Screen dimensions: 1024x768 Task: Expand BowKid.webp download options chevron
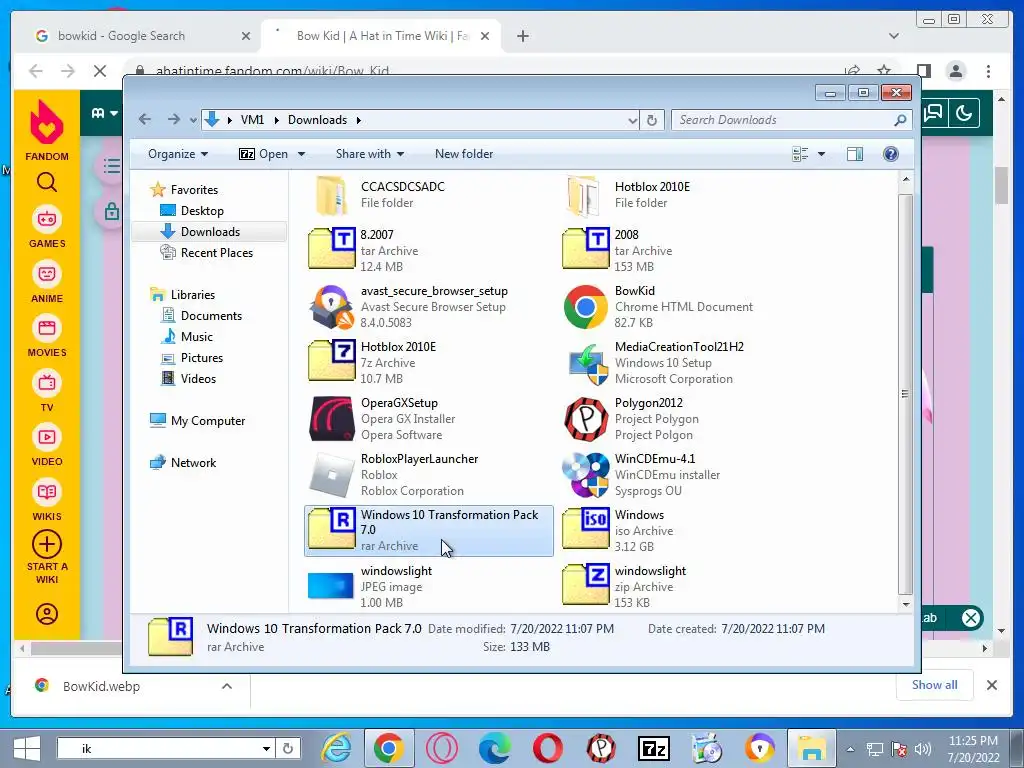[227, 686]
